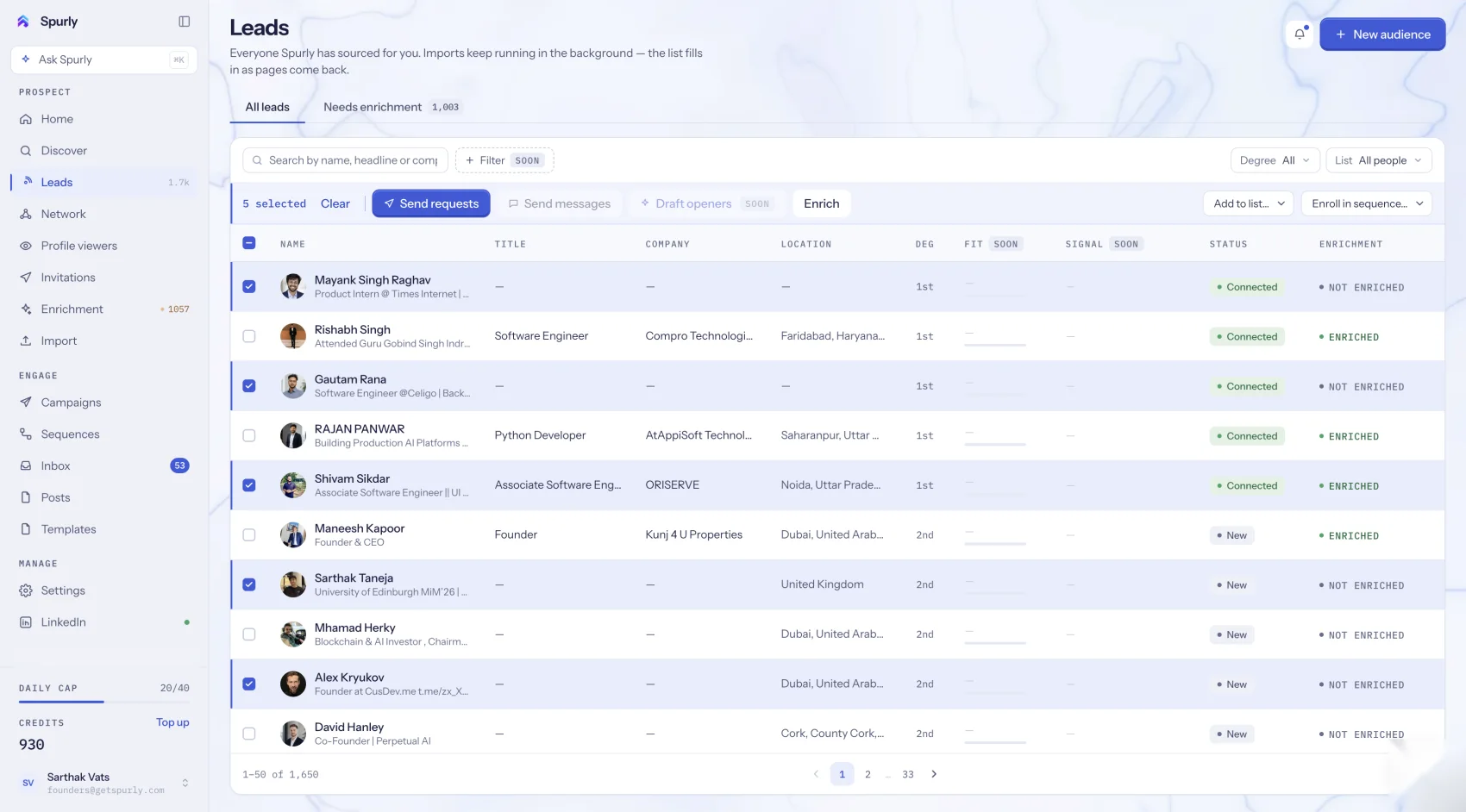Click the Top up credits link
The height and width of the screenshot is (812, 1466).
(172, 722)
